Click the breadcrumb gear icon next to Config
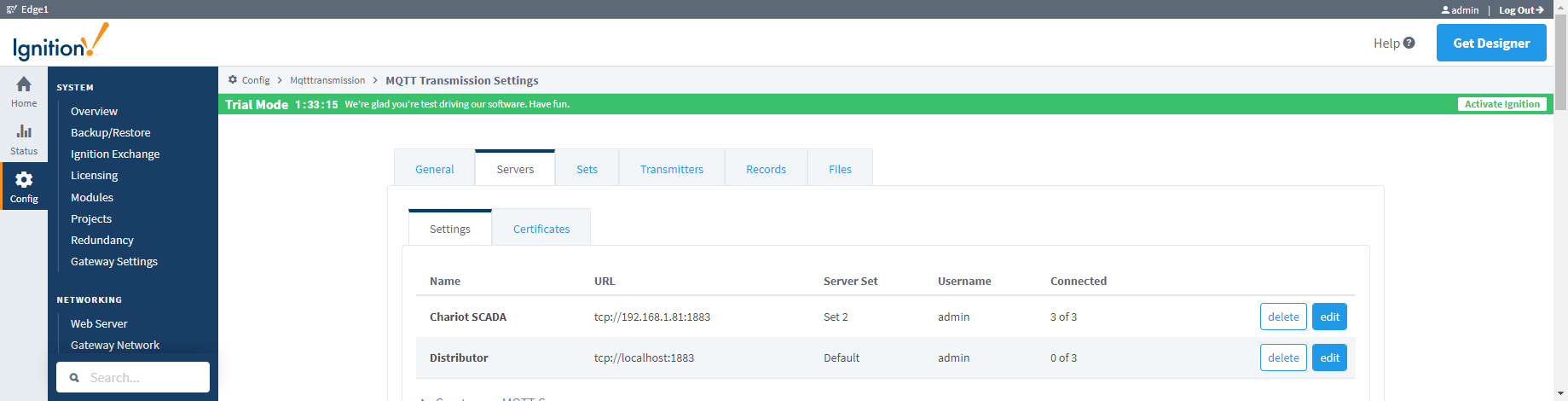This screenshot has height=401, width=1568. 232,79
